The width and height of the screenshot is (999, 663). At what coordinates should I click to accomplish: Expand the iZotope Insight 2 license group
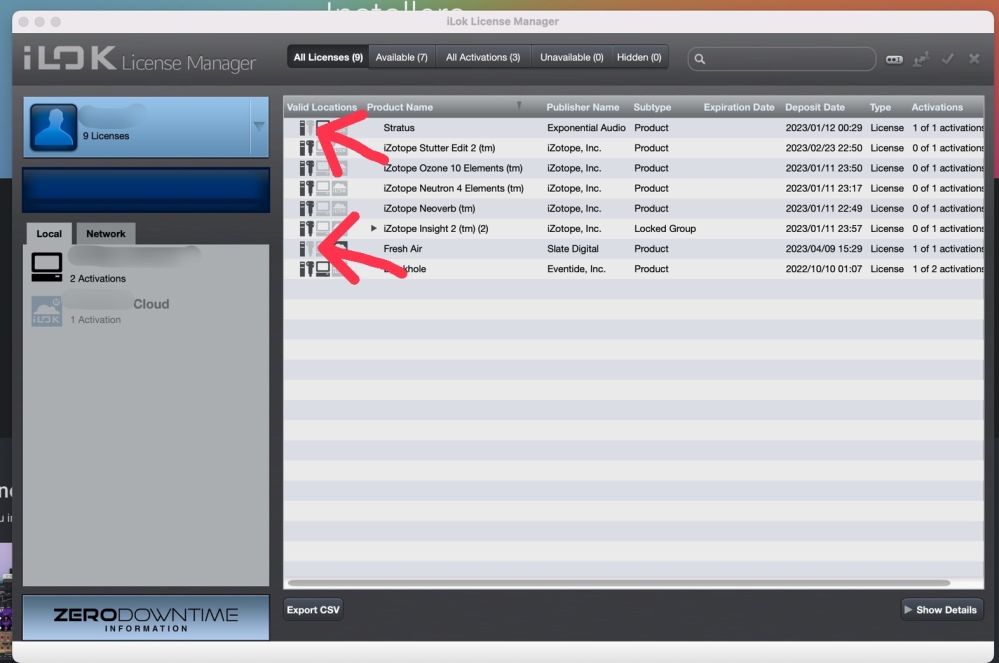pos(374,229)
